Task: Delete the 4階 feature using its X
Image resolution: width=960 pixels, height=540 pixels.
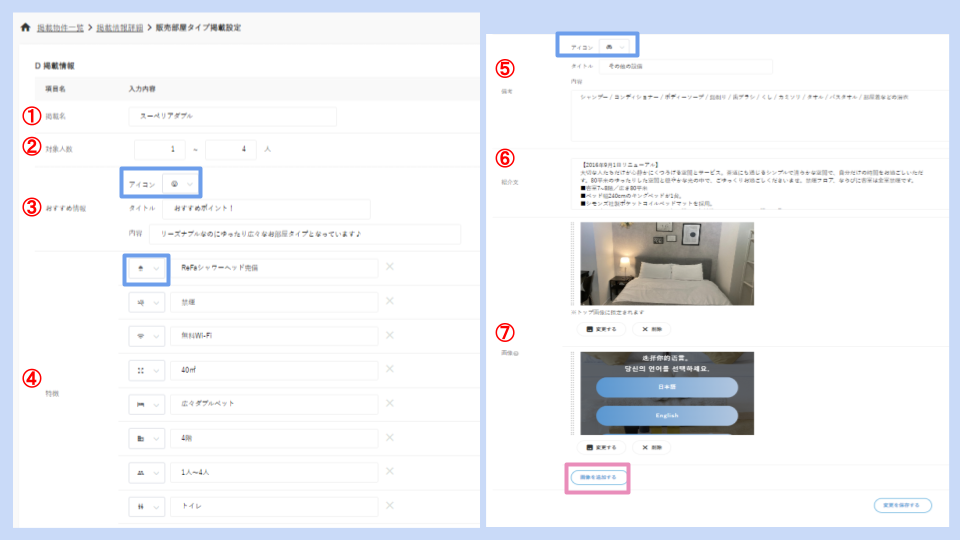Action: pyautogui.click(x=390, y=438)
